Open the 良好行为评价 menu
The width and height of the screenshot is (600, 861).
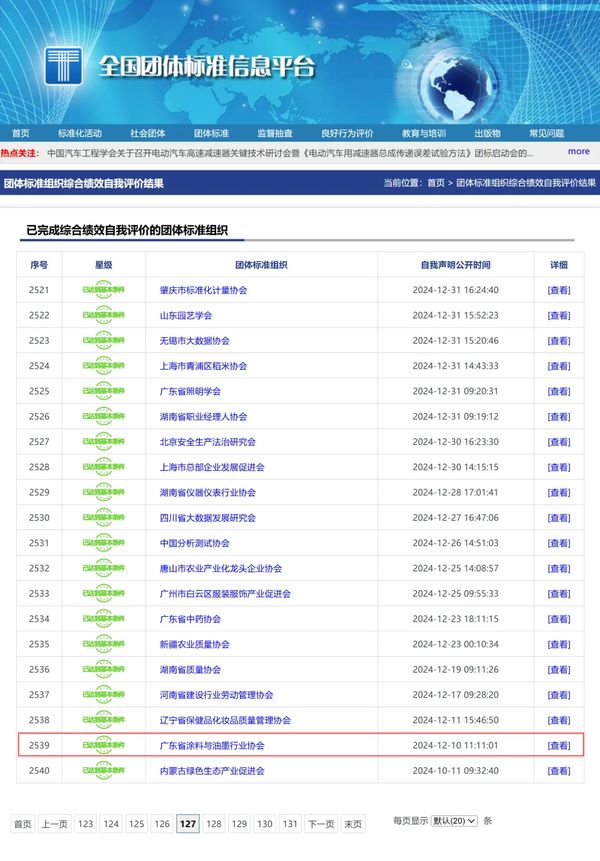(x=347, y=133)
